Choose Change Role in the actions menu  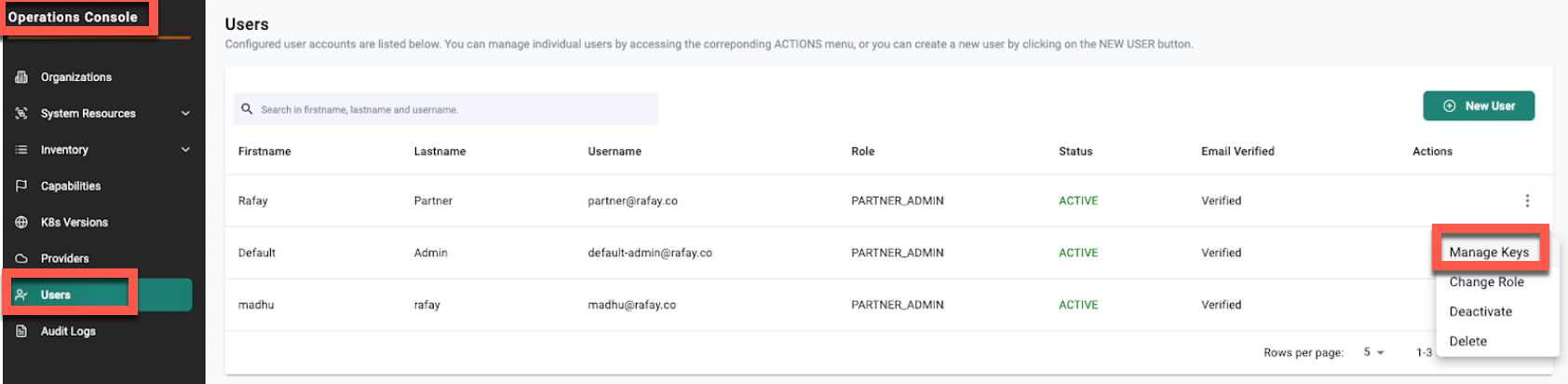(1486, 282)
